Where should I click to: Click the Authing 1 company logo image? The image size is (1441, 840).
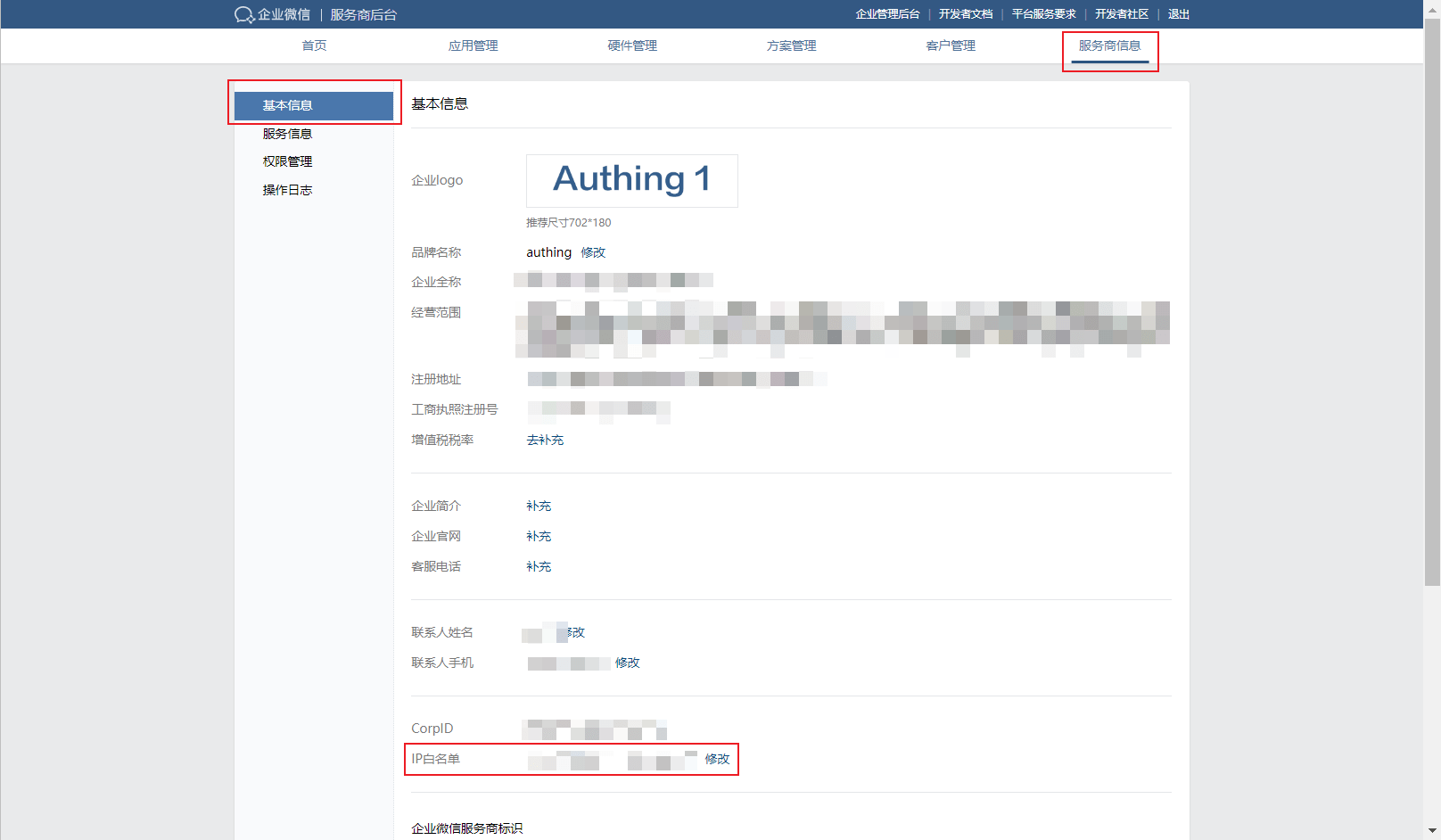point(631,180)
